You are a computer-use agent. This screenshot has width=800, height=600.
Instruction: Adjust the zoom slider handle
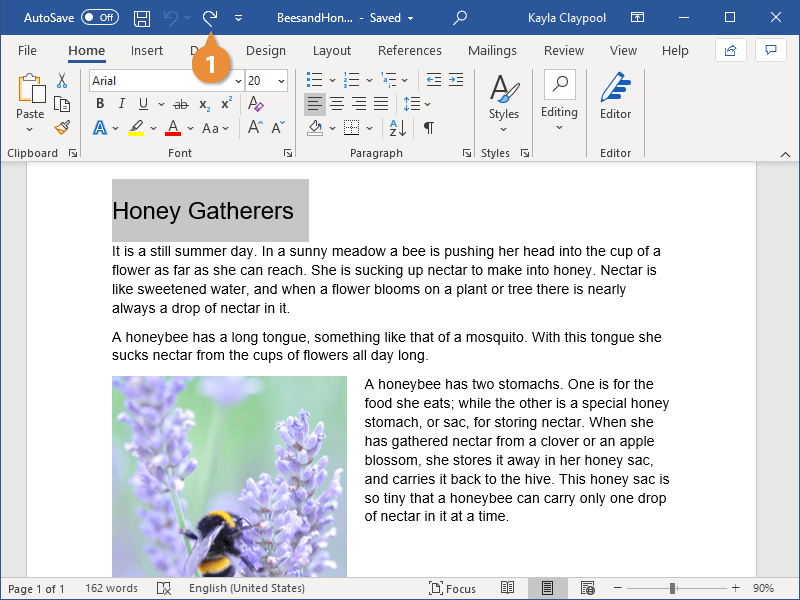click(x=673, y=589)
